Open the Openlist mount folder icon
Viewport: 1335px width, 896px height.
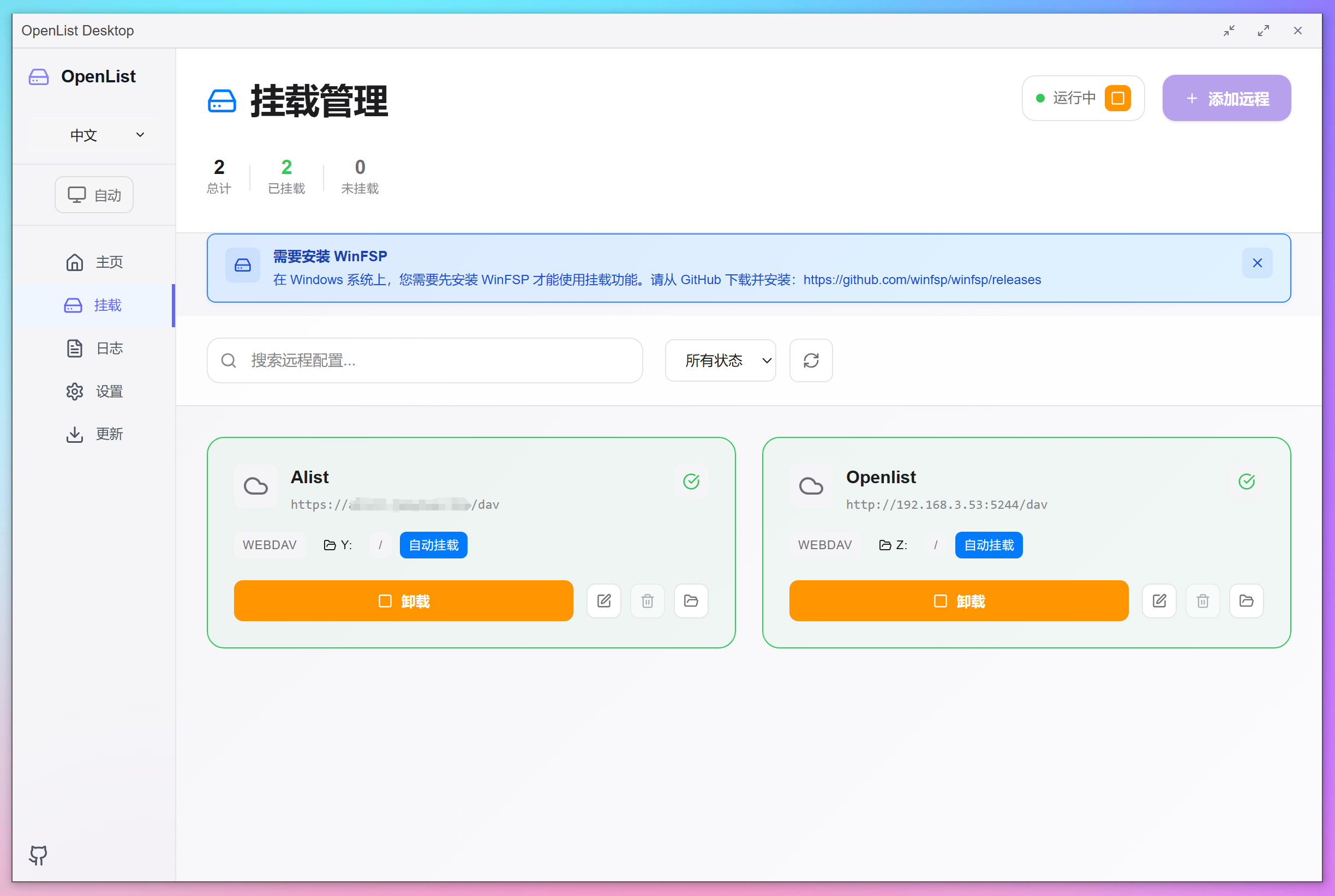click(x=1247, y=600)
